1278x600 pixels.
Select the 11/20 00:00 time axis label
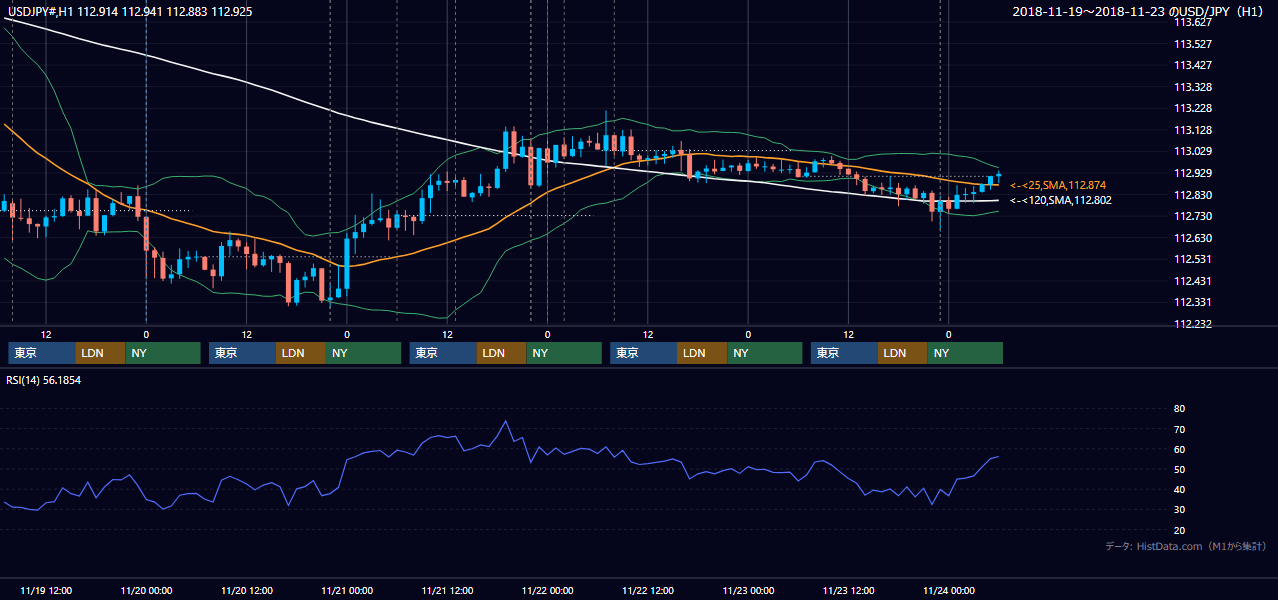coord(146,590)
